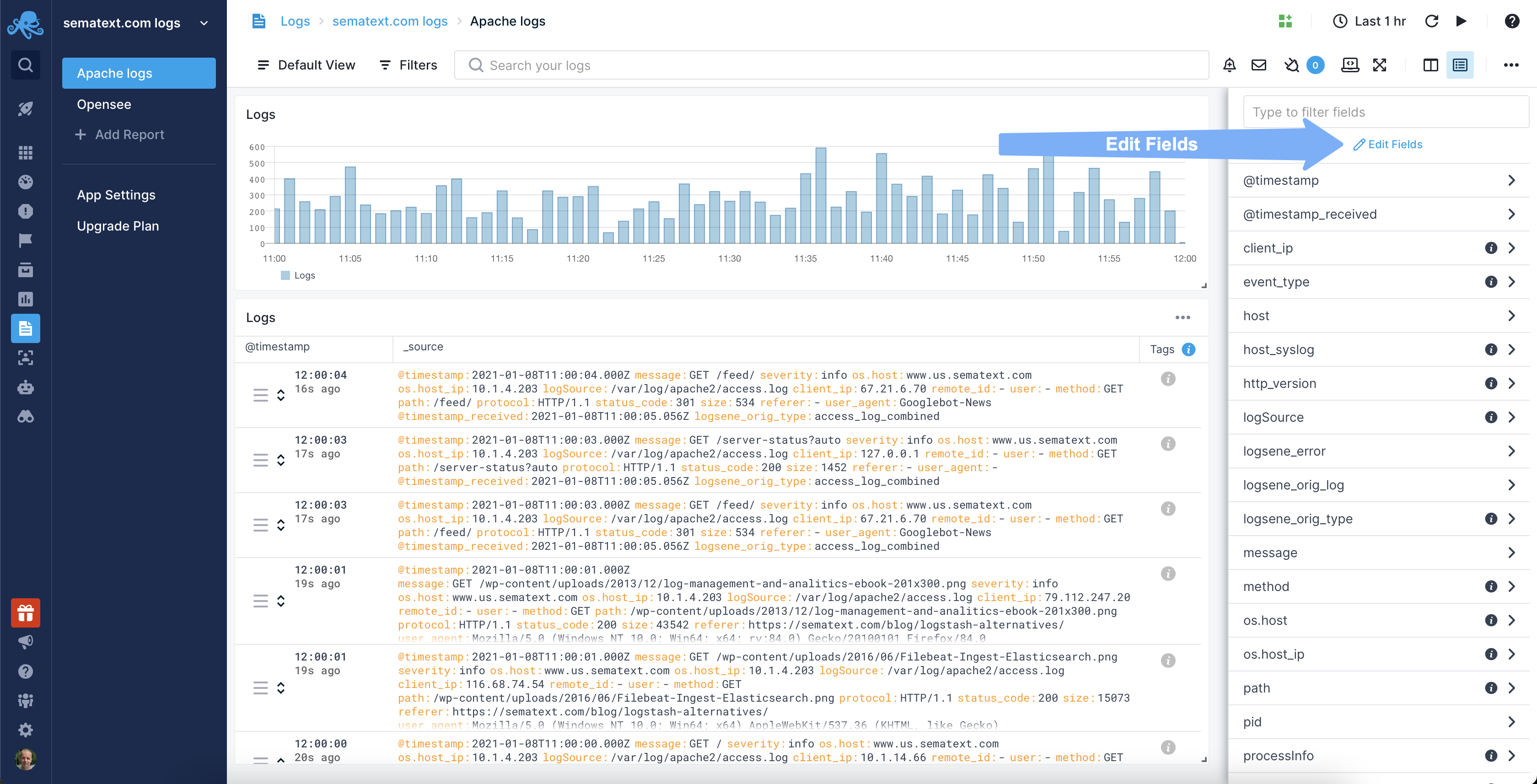Open the team members icon in sidebar
Viewport: 1537px width, 784px height.
(25, 700)
